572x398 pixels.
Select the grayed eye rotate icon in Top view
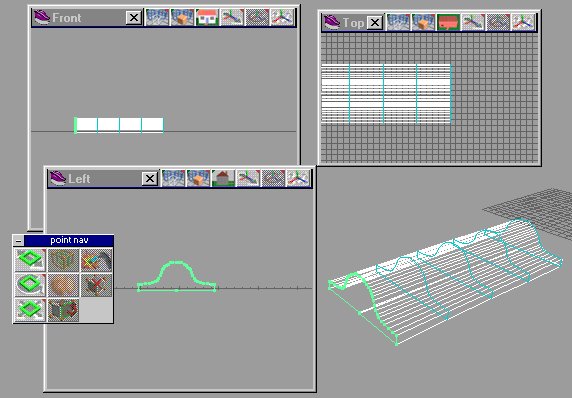[498, 22]
